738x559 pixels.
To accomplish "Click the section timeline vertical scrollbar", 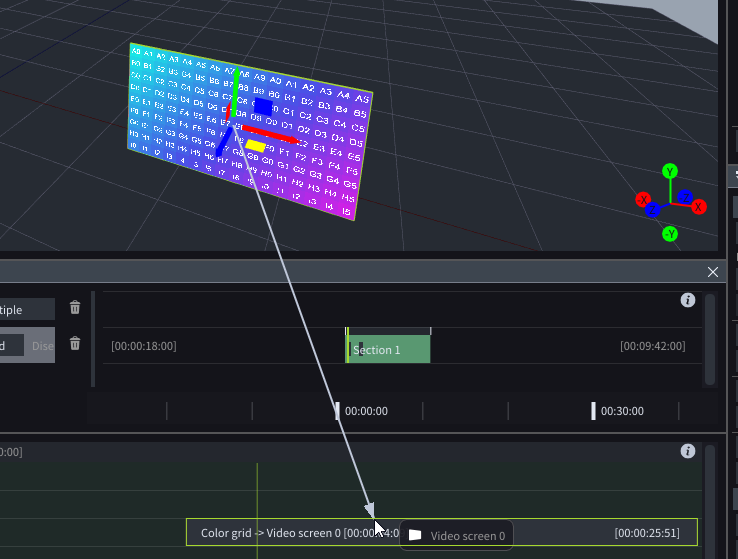I will click(710, 340).
